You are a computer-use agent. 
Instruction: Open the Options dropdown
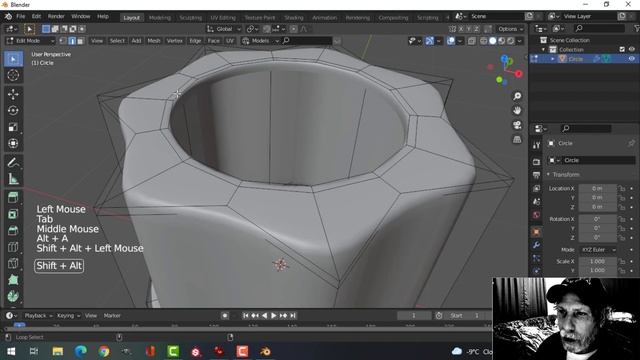coord(510,29)
